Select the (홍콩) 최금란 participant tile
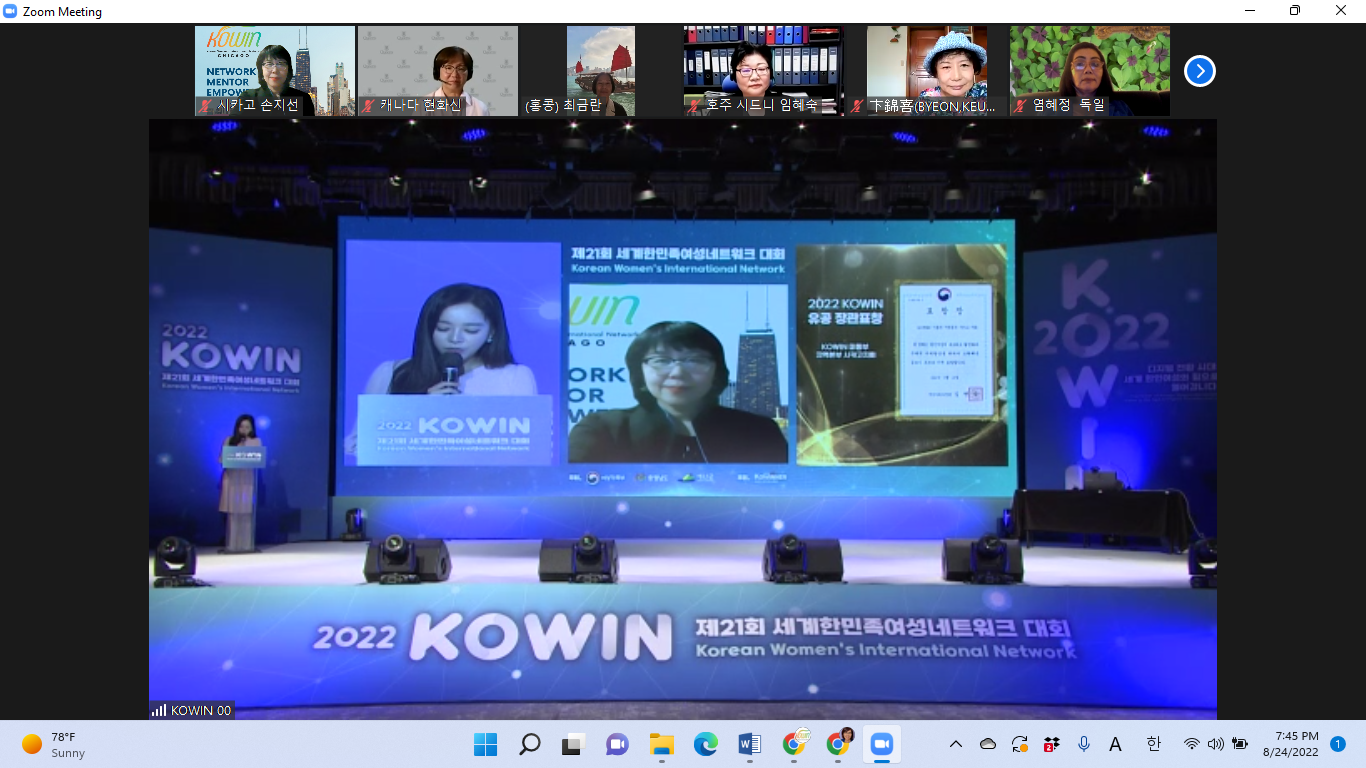 600,71
